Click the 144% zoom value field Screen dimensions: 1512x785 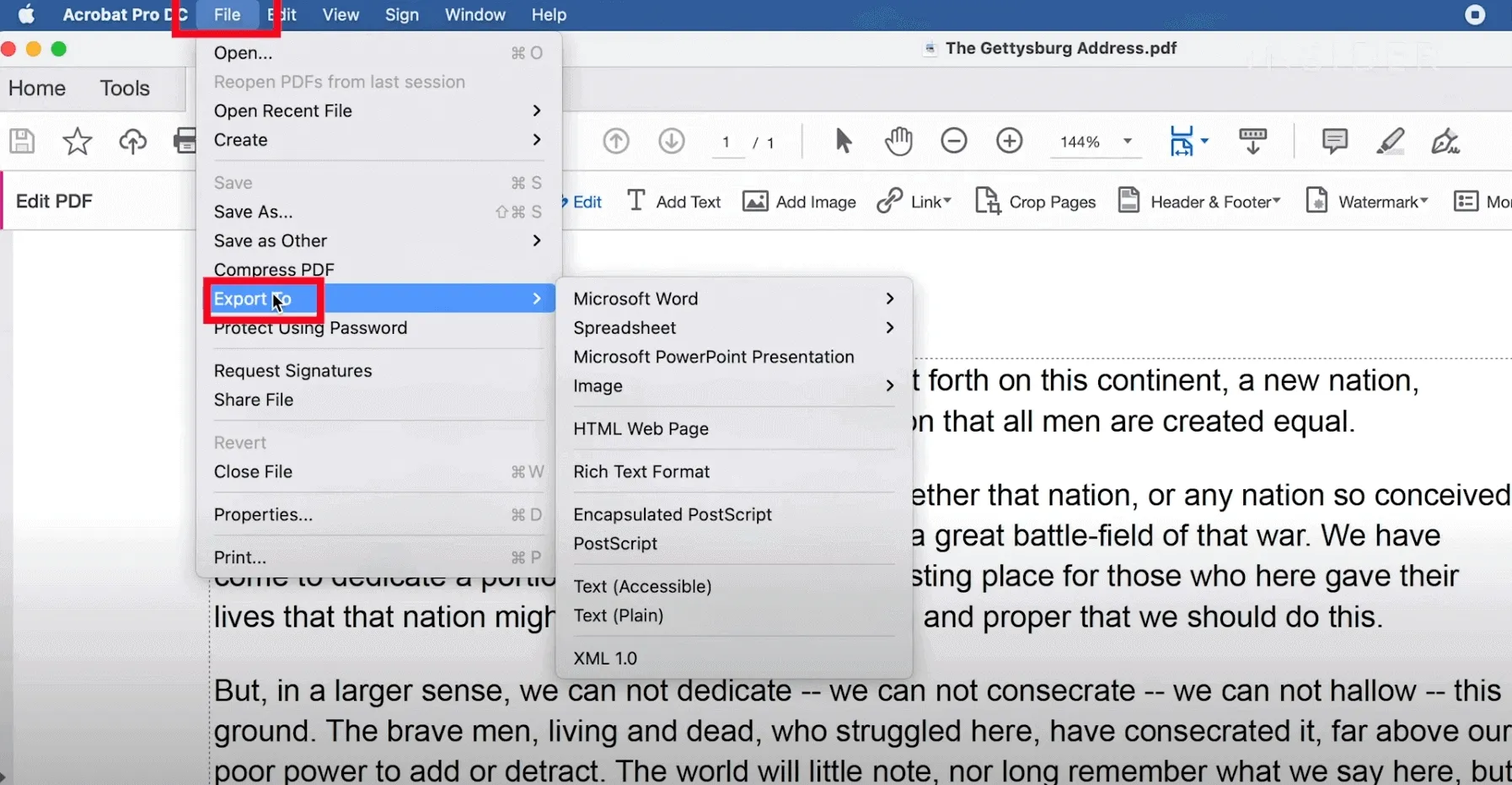1080,142
